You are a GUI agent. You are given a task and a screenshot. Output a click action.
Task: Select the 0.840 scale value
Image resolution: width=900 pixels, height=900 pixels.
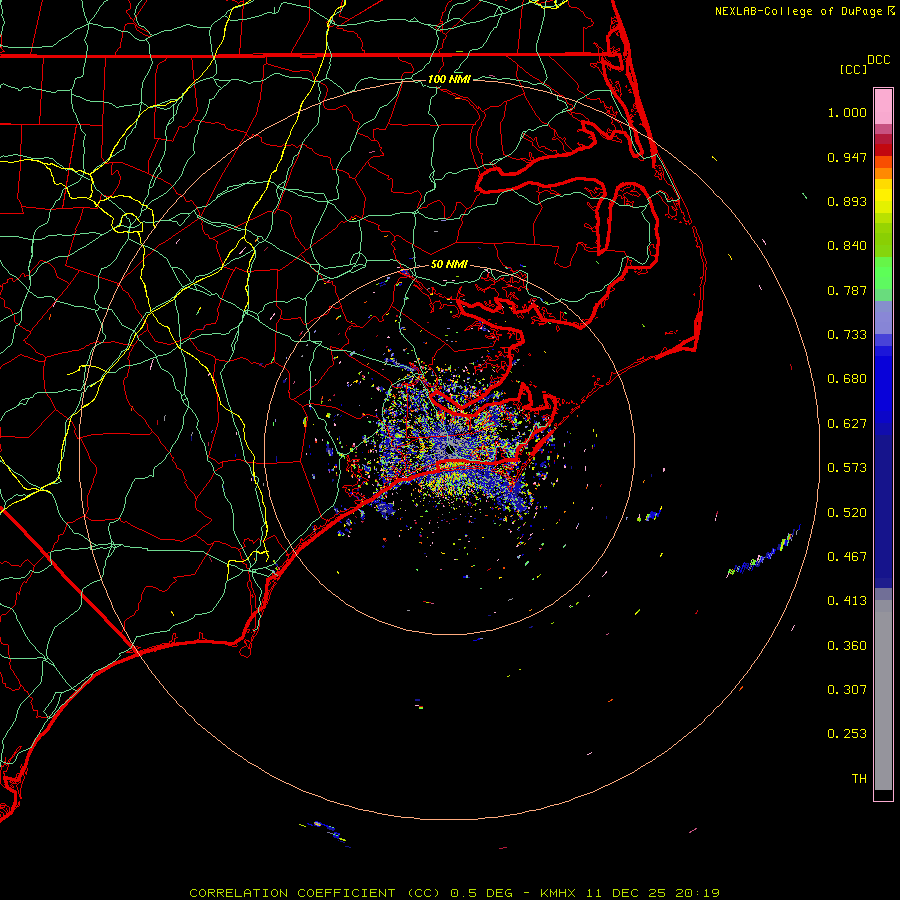pos(847,246)
